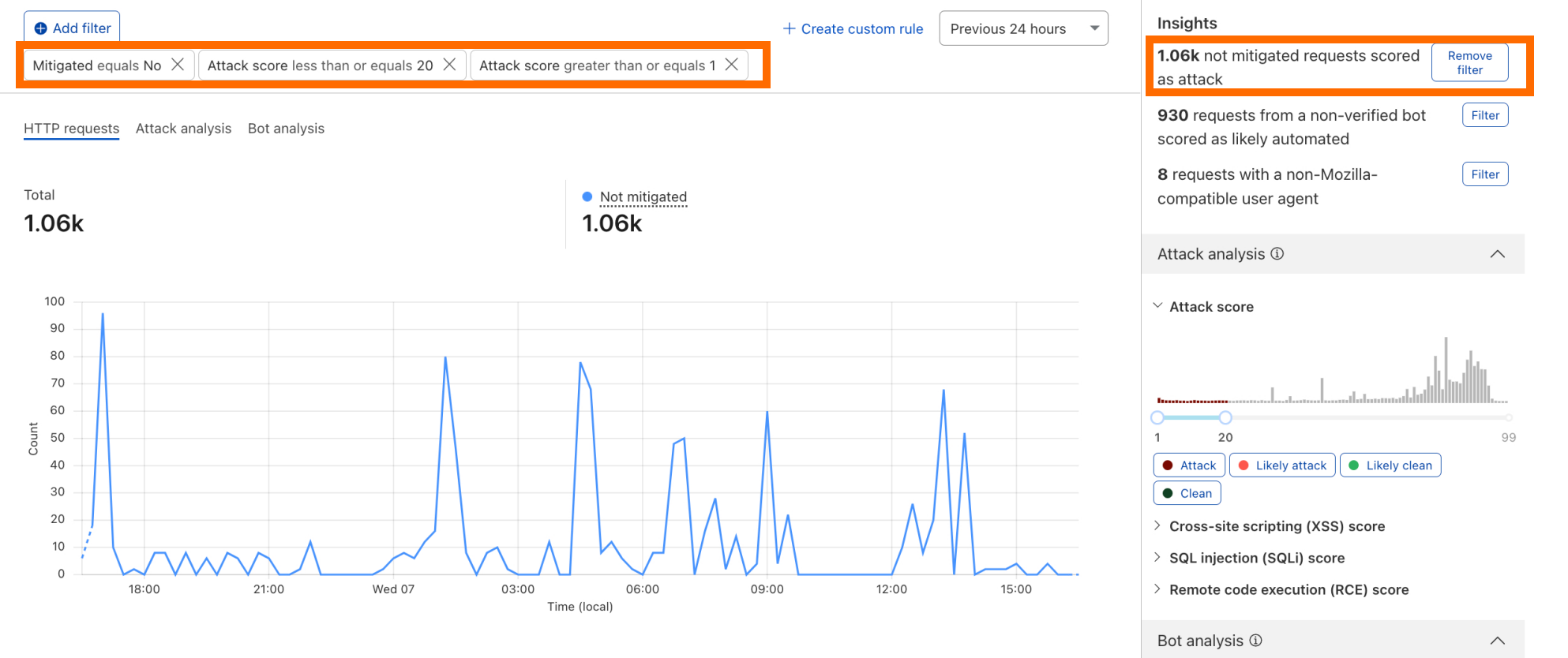
Task: Filter by non-Mozilla-compatible user agent requests
Action: 1484,174
